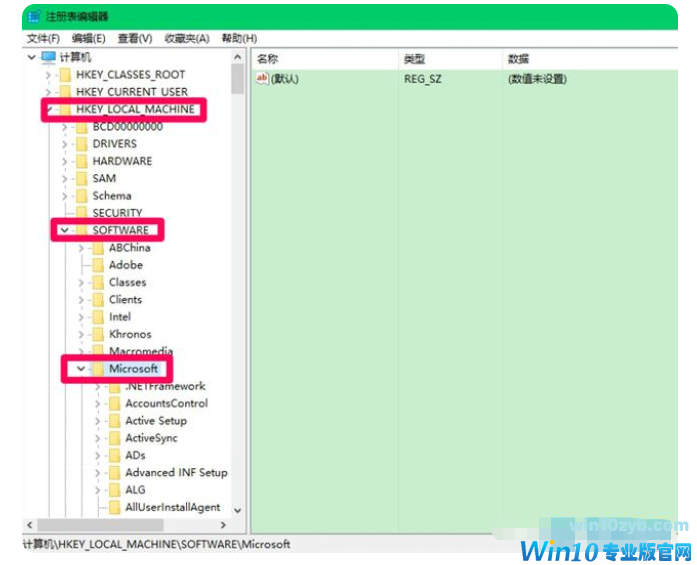Click the HARDWARE folder icon
Screen dimensions: 697x565
82,161
